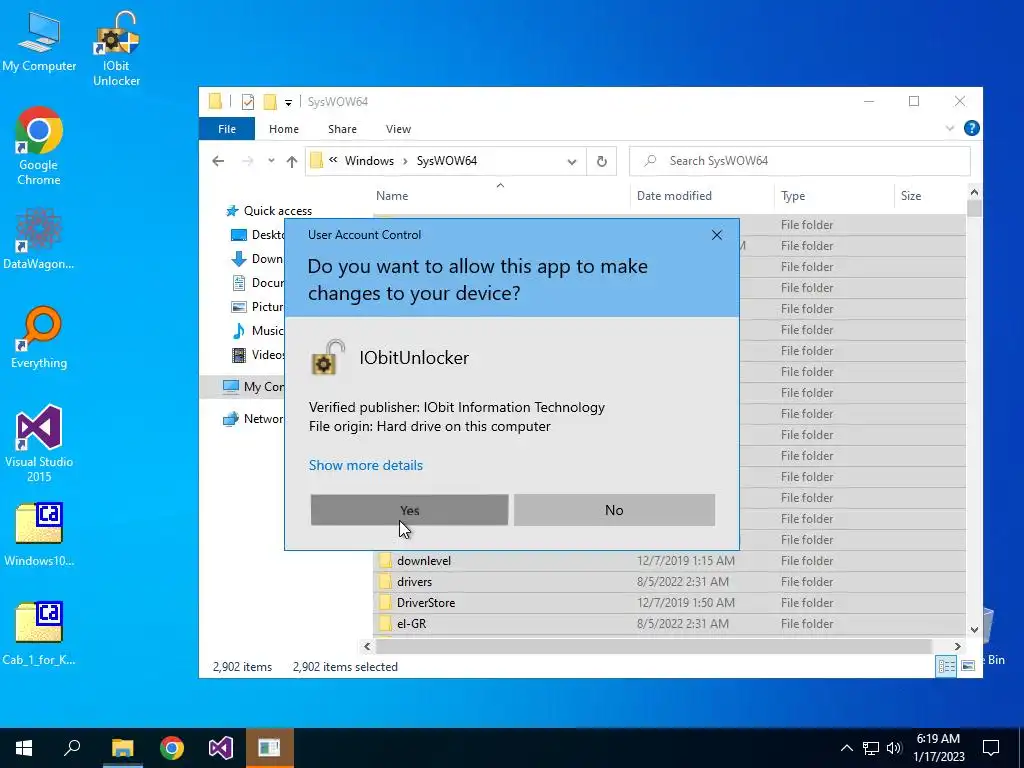
Task: Select the DataWagon desktop shortcut
Action: point(39,239)
